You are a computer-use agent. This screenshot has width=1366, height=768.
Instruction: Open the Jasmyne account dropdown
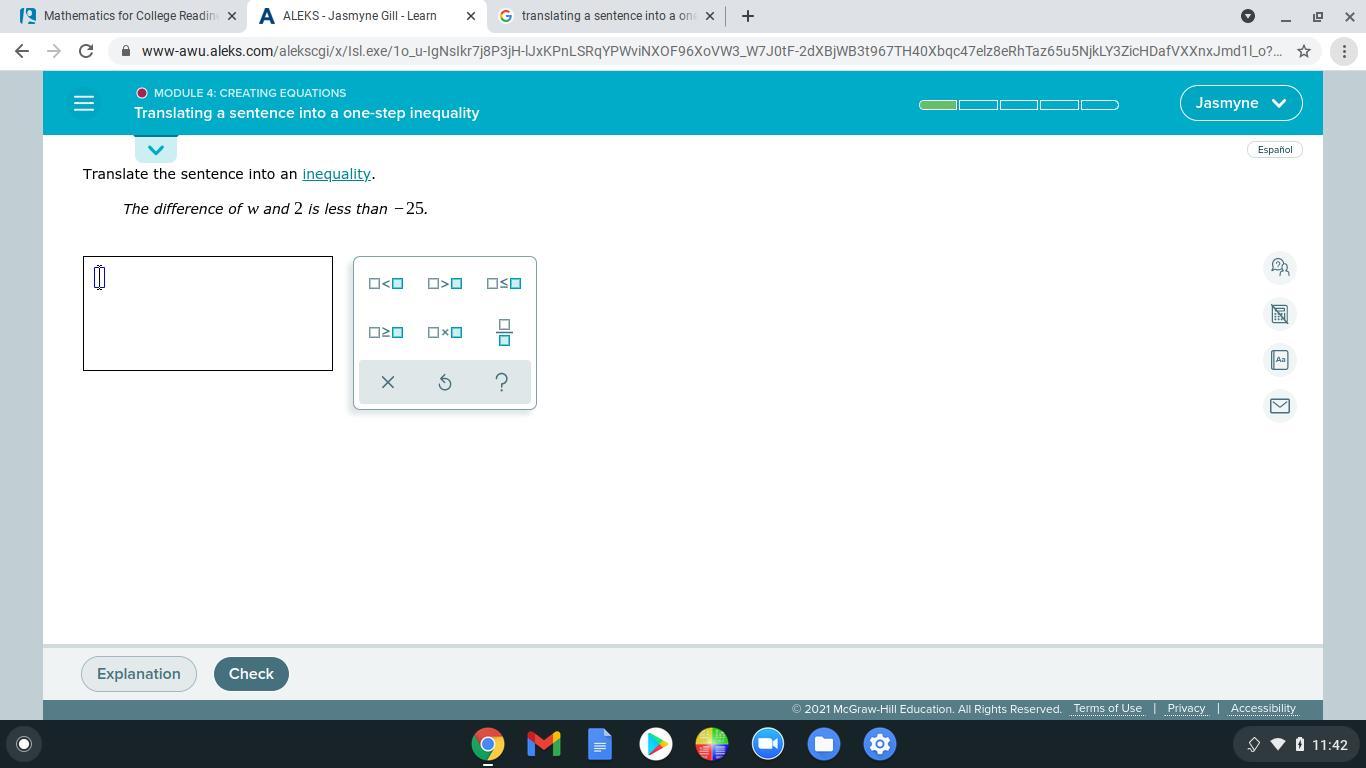coord(1241,103)
